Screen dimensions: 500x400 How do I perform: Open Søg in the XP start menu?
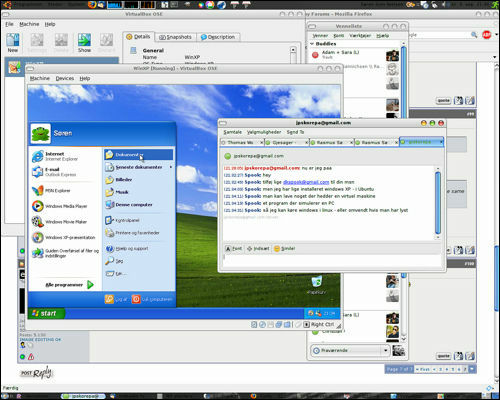tap(114, 261)
